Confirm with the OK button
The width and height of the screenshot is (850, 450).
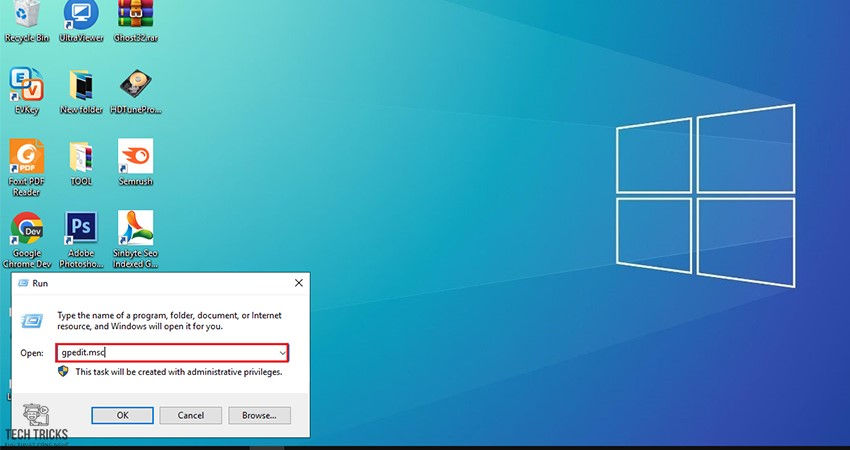tap(123, 415)
